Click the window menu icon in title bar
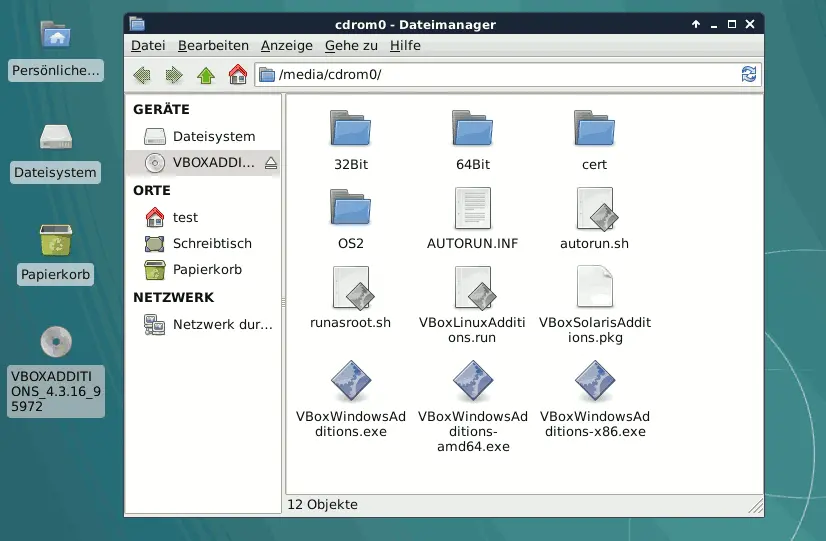 point(137,24)
